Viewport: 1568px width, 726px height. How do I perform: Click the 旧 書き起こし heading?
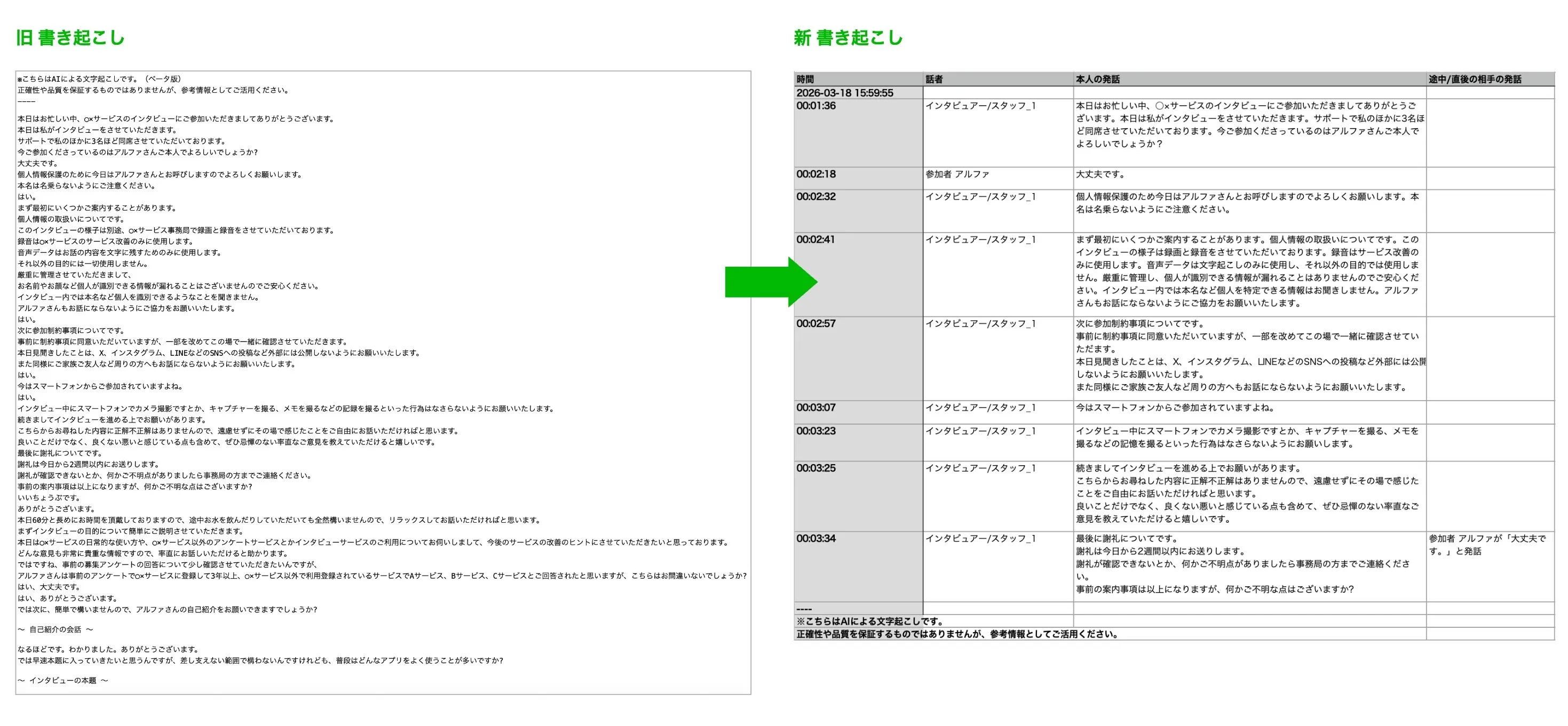coord(70,38)
